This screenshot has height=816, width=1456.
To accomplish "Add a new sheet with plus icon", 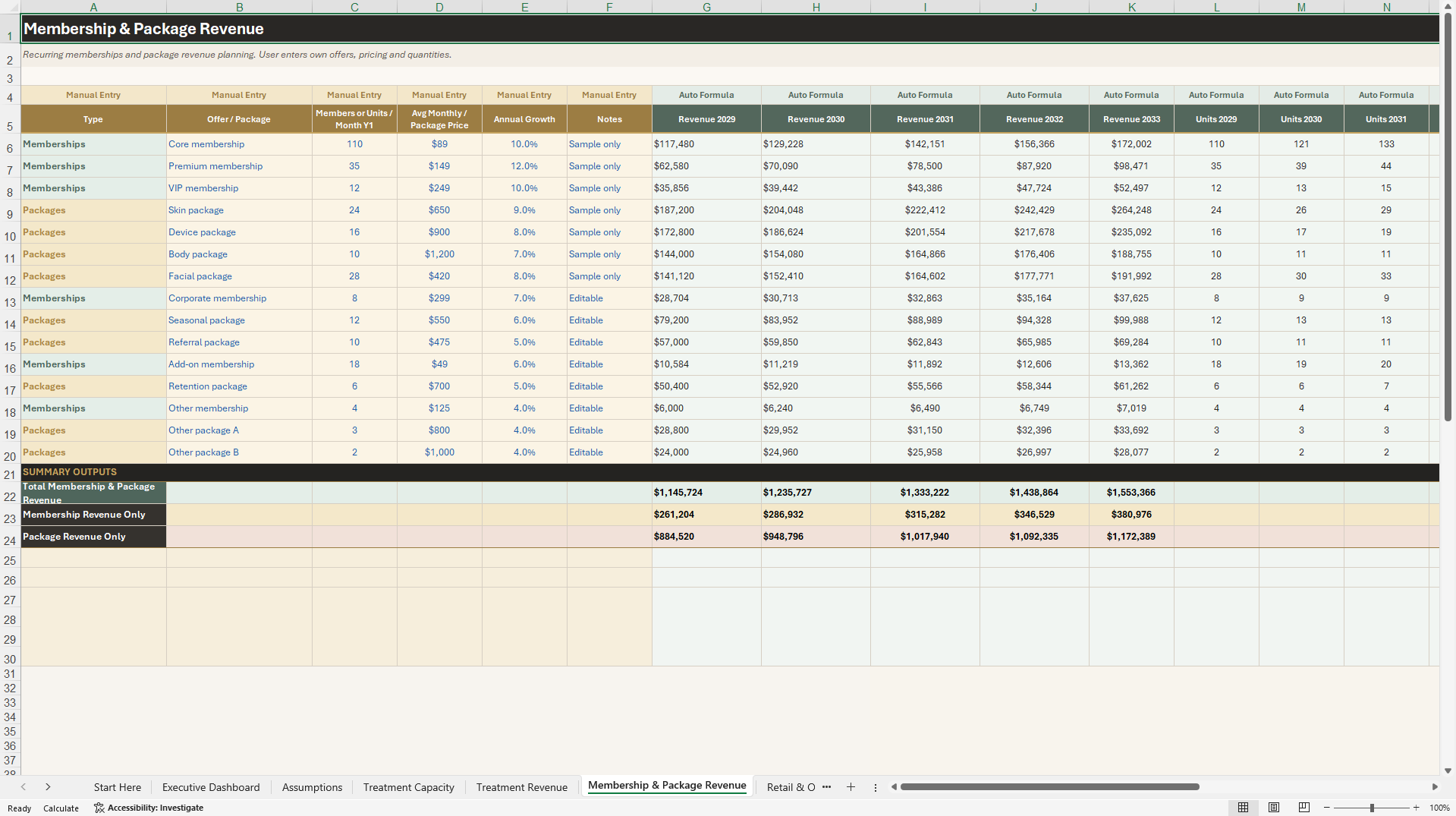I will coord(851,787).
